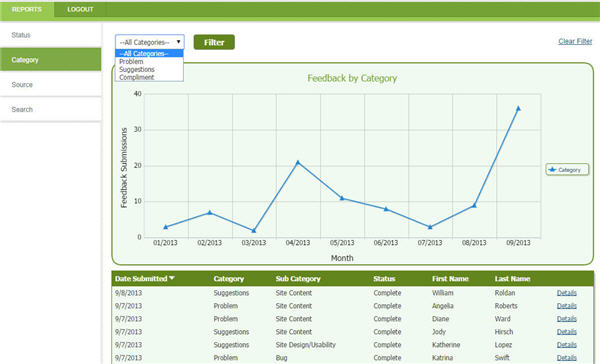Sort by Sub Category column header

[298, 279]
